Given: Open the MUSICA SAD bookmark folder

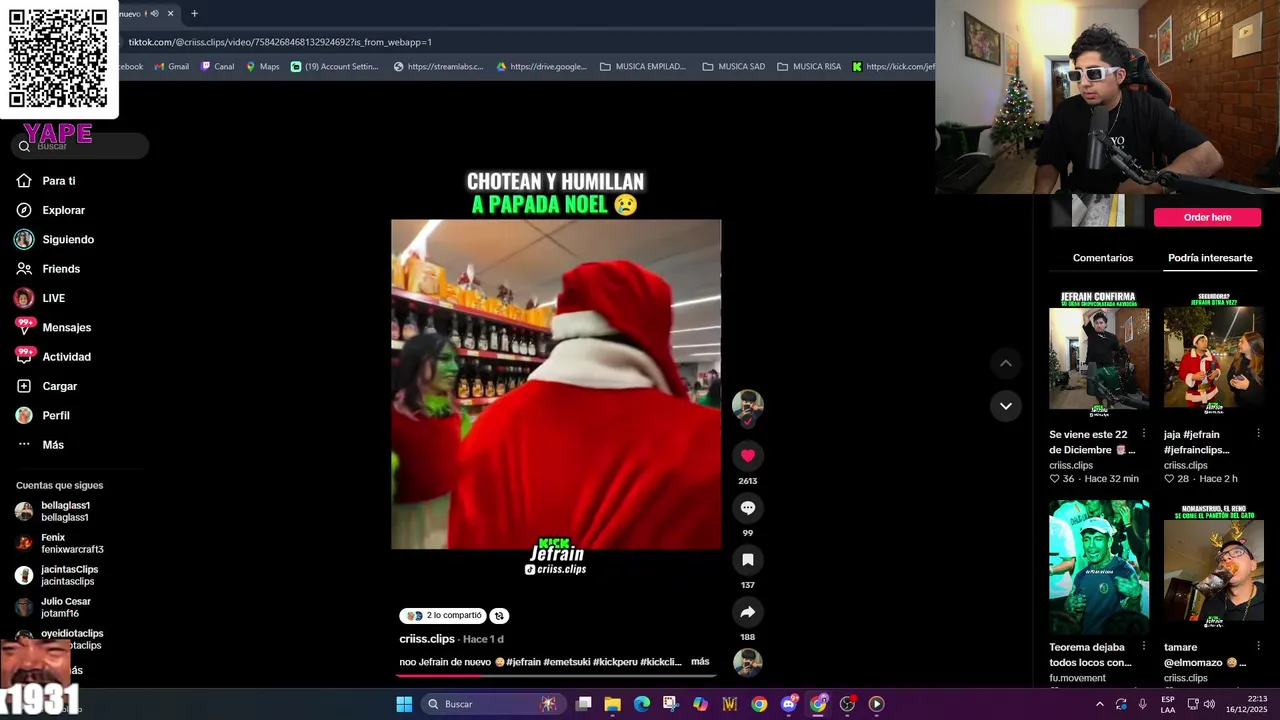Looking at the screenshot, I should [734, 67].
